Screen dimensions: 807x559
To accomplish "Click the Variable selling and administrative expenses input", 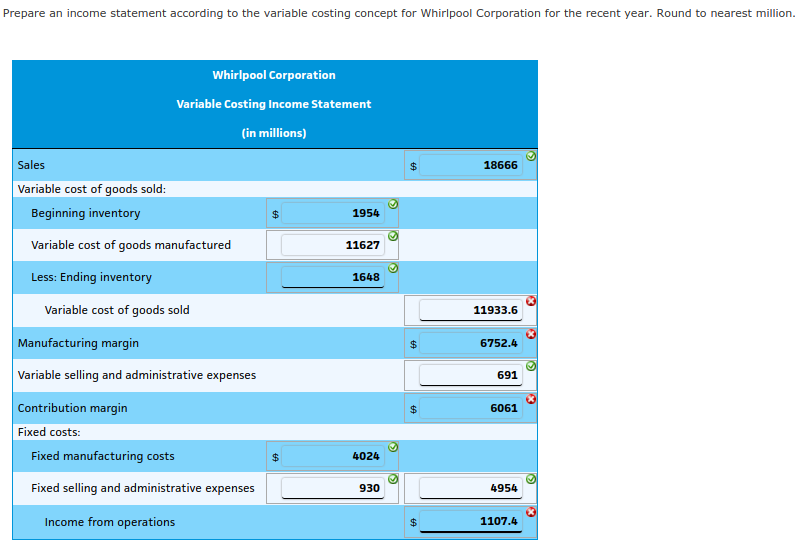I will click(471, 375).
